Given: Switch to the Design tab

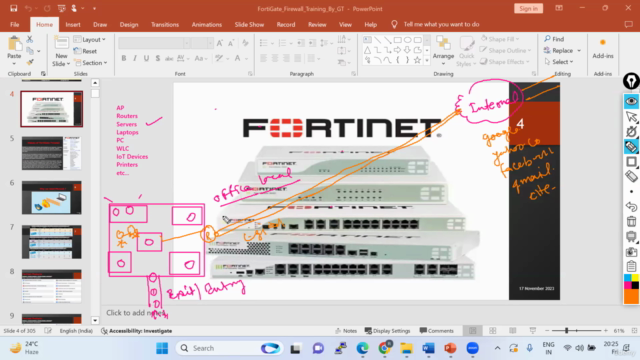Looking at the screenshot, I should click(x=129, y=24).
